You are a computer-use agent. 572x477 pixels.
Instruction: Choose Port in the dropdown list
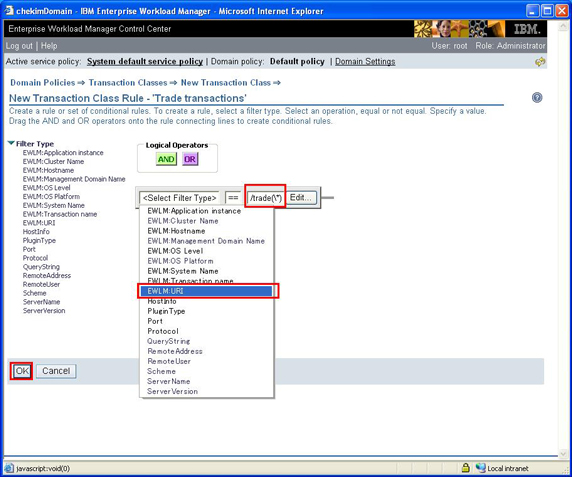point(206,321)
